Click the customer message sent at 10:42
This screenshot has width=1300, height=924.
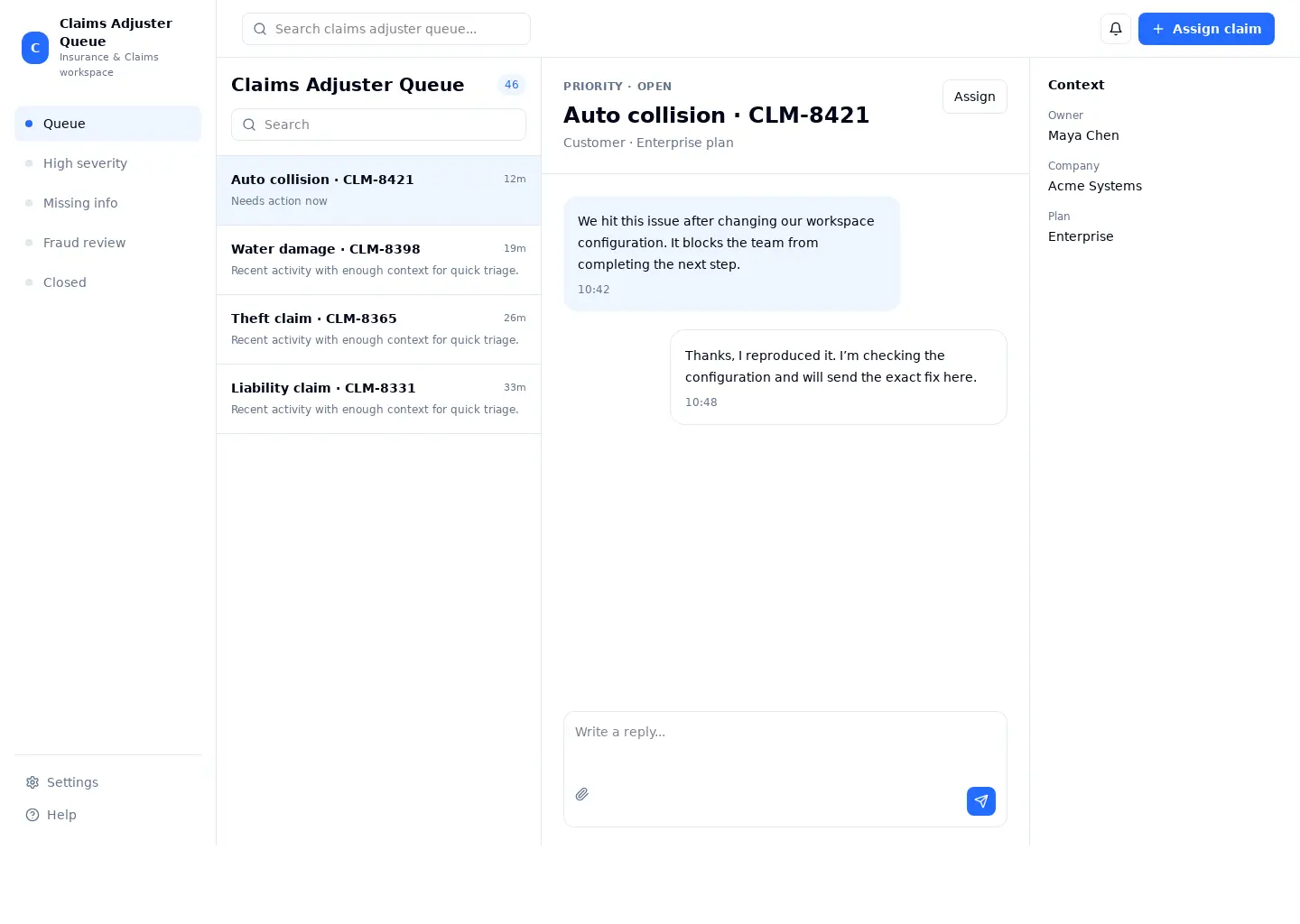[732, 254]
